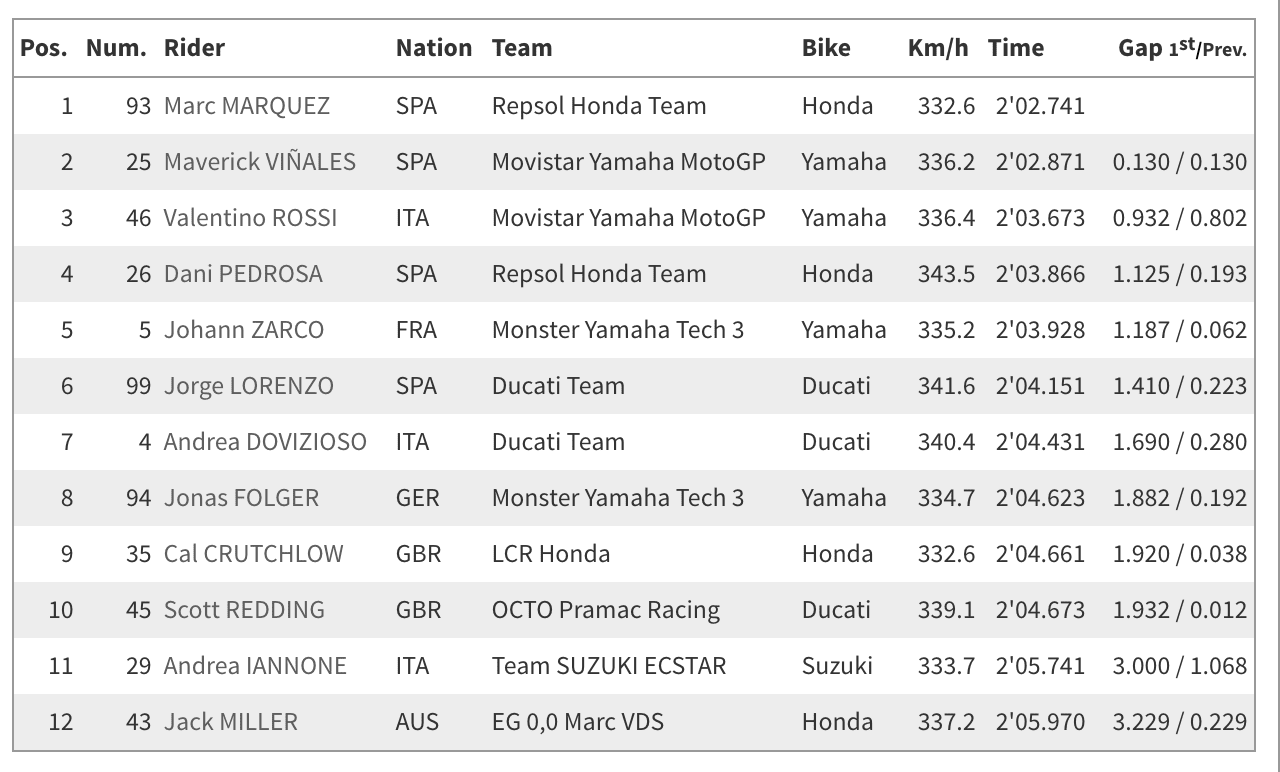Select the Team column header
Screen dimensions: 1280x772
click(x=522, y=48)
